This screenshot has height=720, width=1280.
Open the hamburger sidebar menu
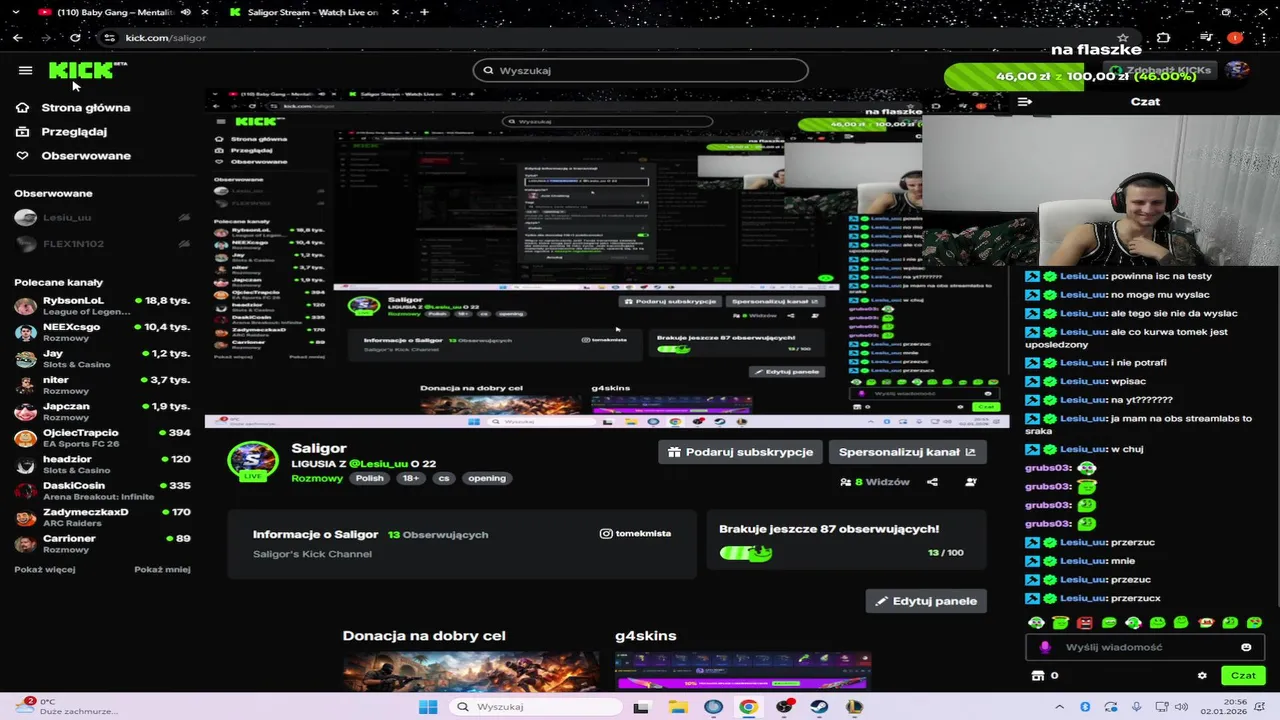tap(25, 70)
